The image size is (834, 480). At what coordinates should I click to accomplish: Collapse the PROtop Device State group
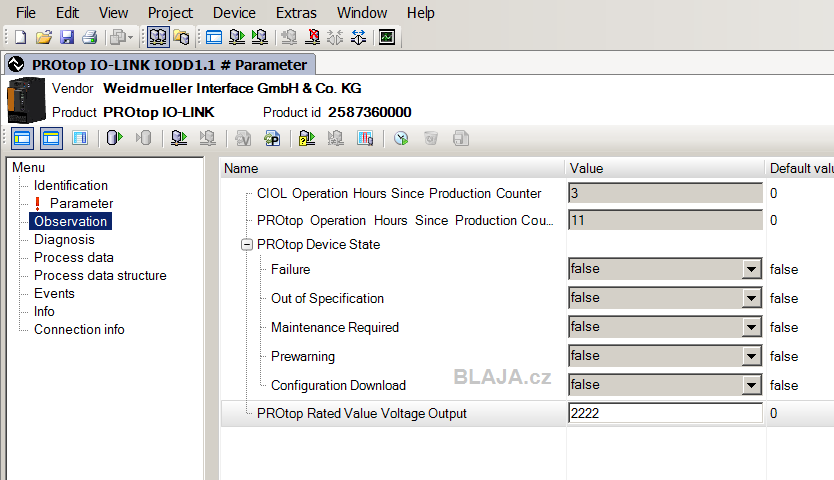(x=247, y=244)
